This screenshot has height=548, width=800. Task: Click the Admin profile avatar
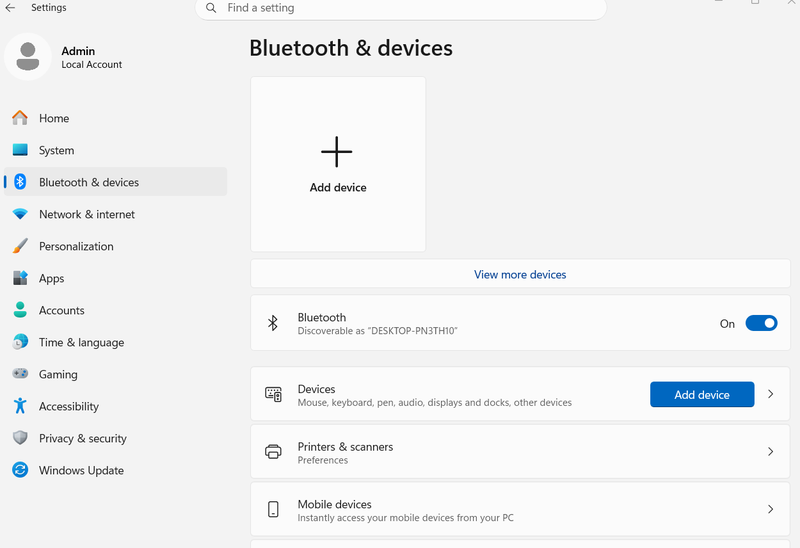28,57
